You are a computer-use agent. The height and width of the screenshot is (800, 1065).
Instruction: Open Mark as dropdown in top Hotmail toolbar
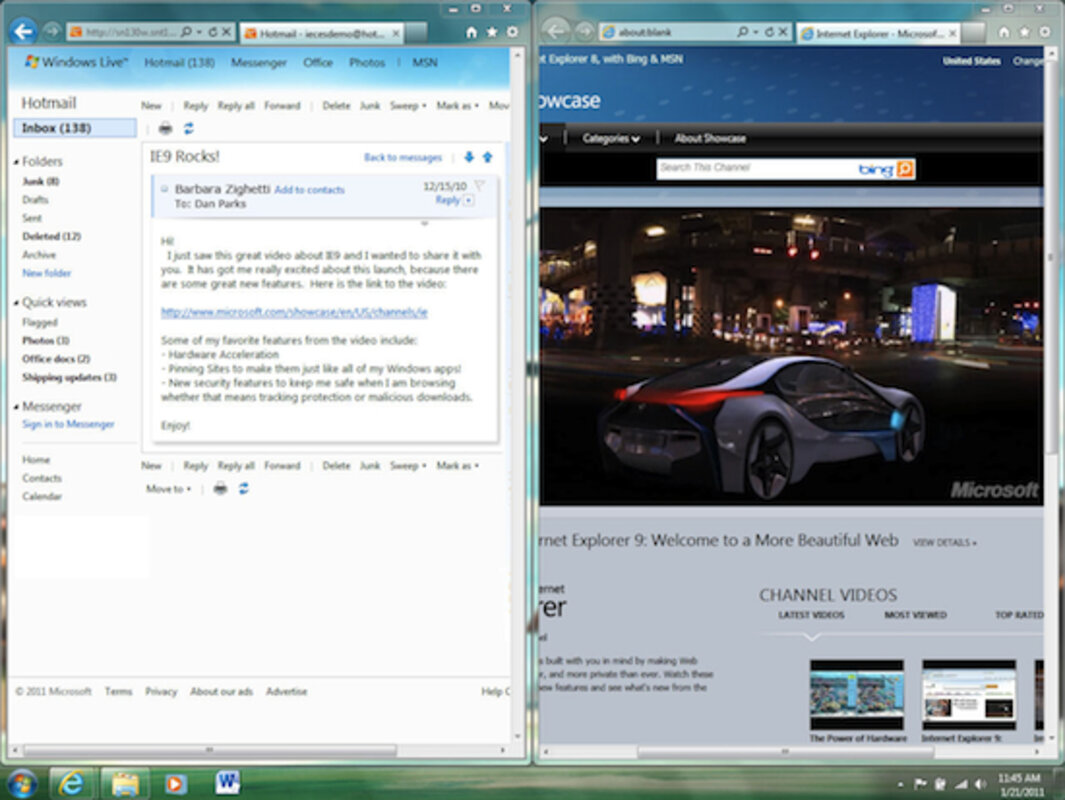pos(458,106)
